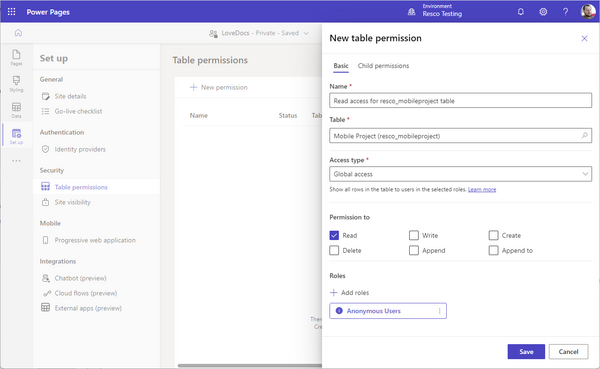The image size is (600, 369).
Task: Click the horizontal scrollbar under permissions list
Action: coord(249,366)
